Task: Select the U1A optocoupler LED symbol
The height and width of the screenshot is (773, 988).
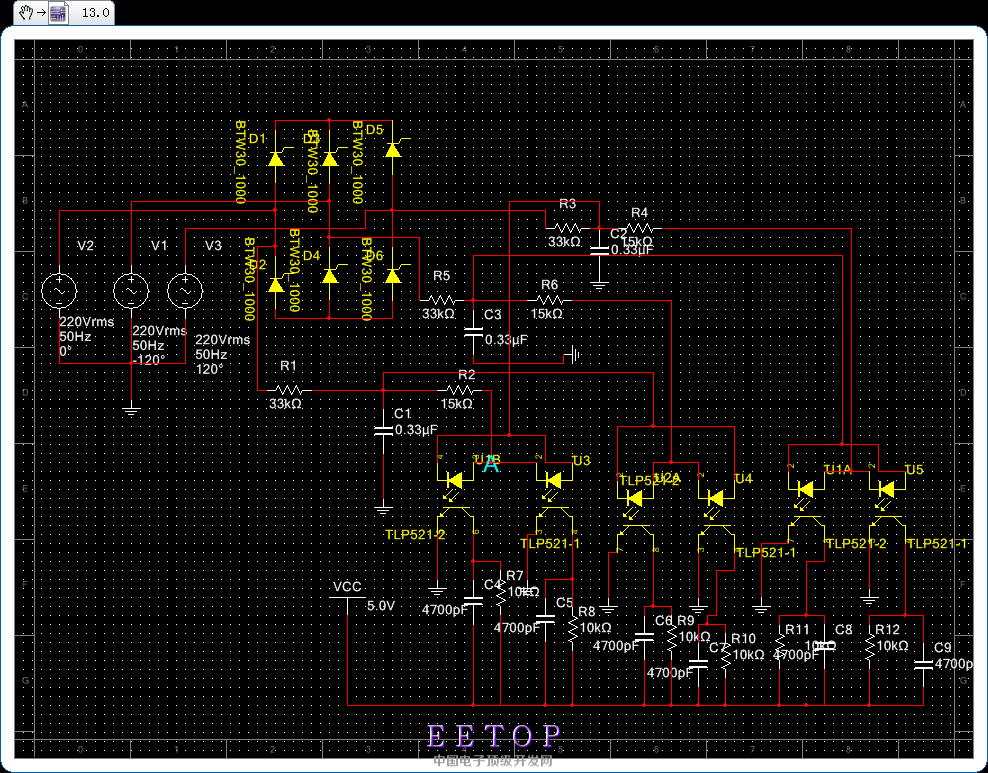Action: click(x=805, y=490)
